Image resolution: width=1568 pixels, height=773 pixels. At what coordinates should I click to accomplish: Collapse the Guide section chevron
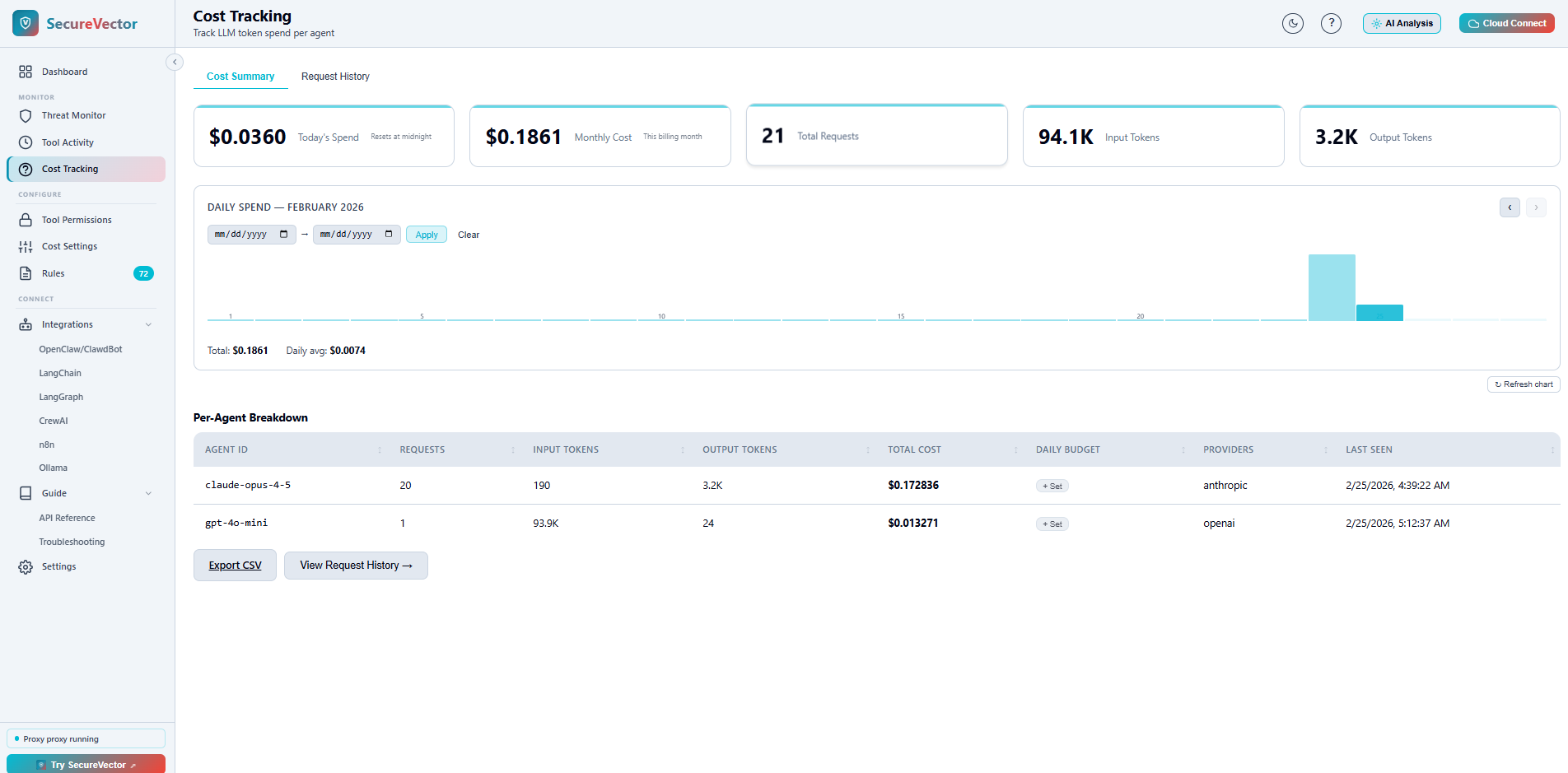pyautogui.click(x=148, y=493)
